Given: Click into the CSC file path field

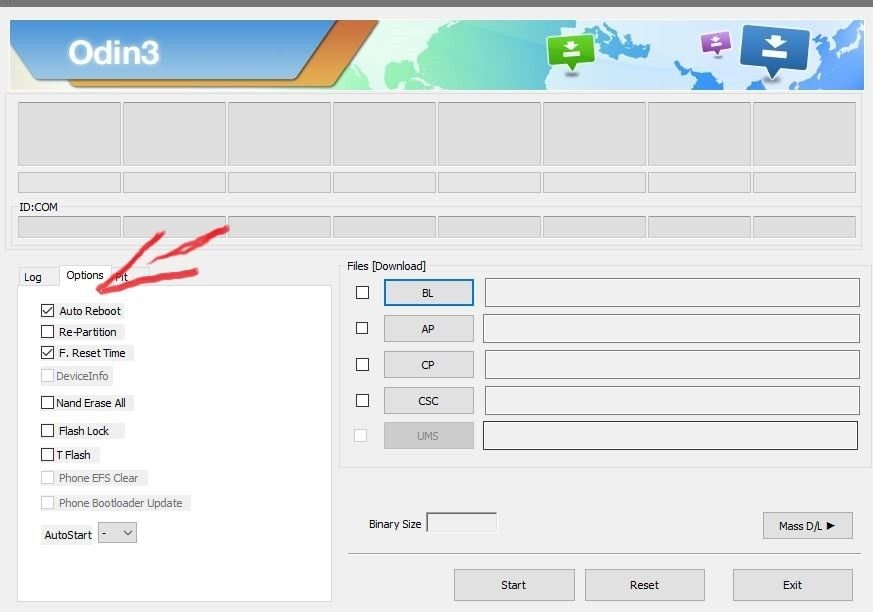Looking at the screenshot, I should (672, 400).
